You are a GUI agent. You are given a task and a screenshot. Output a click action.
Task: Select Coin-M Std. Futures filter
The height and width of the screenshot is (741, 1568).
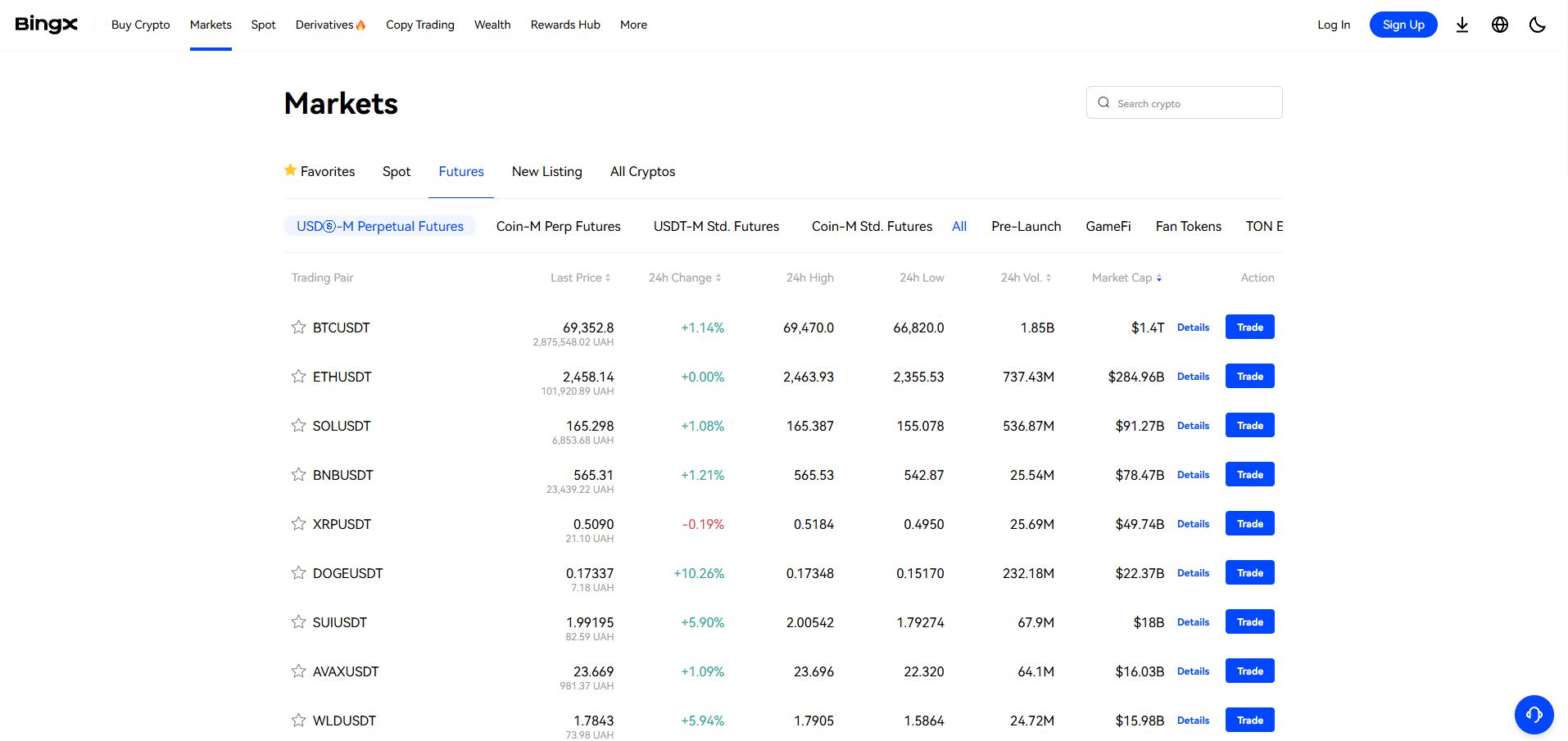pos(872,226)
